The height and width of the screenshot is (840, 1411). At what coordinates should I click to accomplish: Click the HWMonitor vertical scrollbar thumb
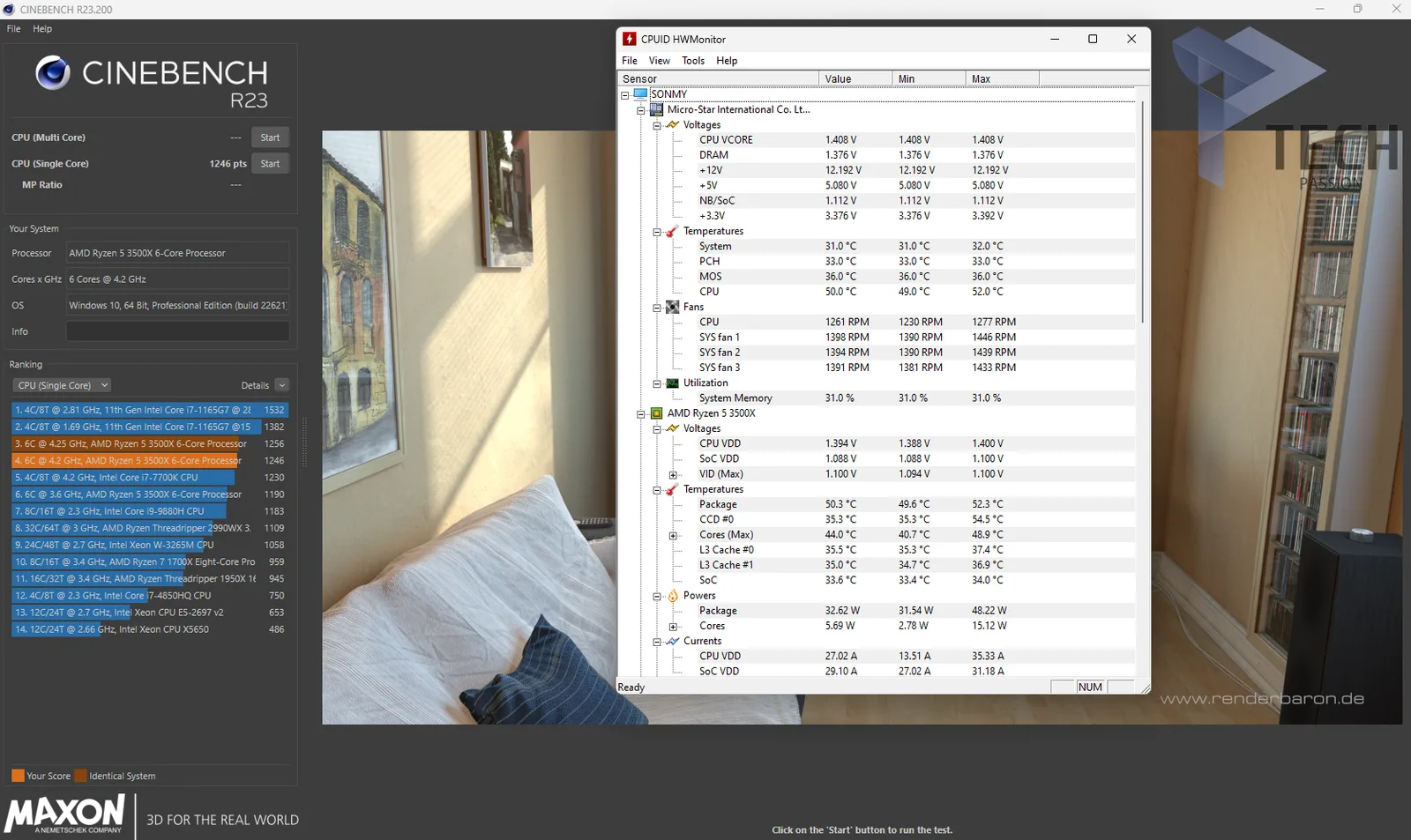[x=1143, y=212]
